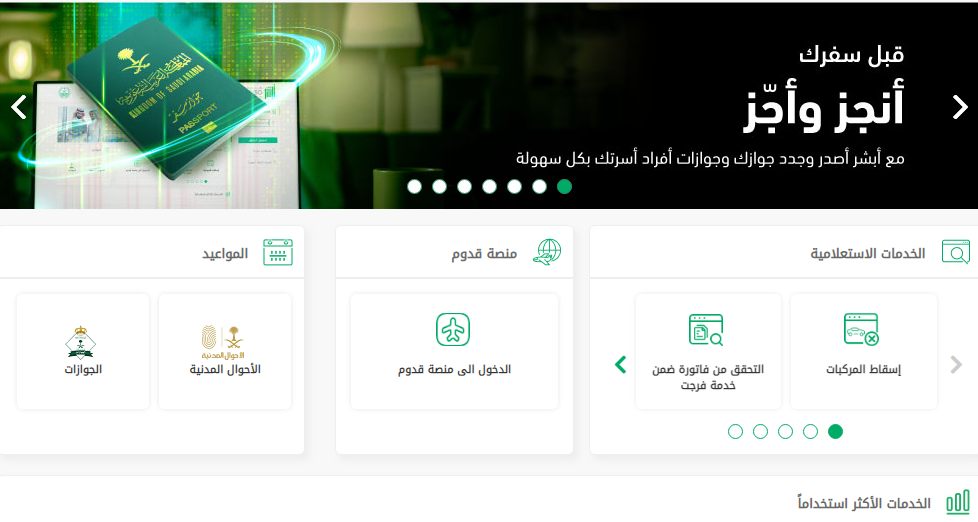Go to previous banner slide with left arrow

click(x=19, y=107)
